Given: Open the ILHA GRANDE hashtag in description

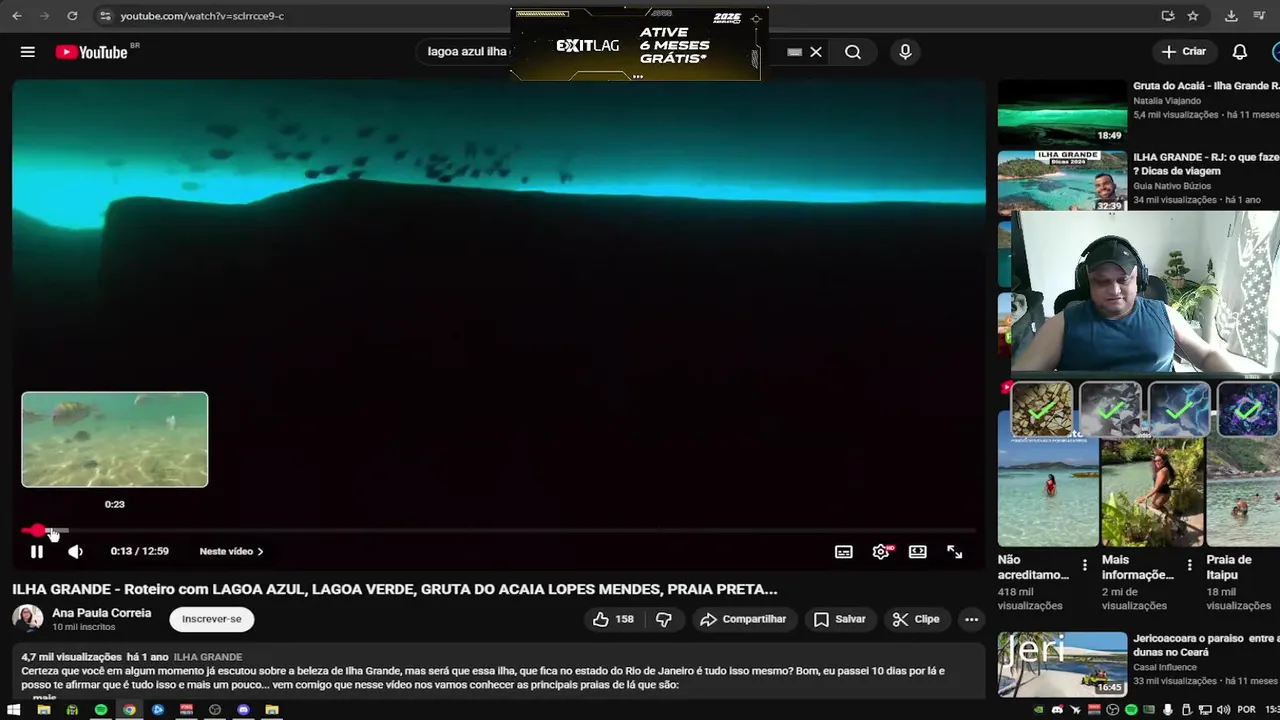Looking at the screenshot, I should click(x=208, y=657).
